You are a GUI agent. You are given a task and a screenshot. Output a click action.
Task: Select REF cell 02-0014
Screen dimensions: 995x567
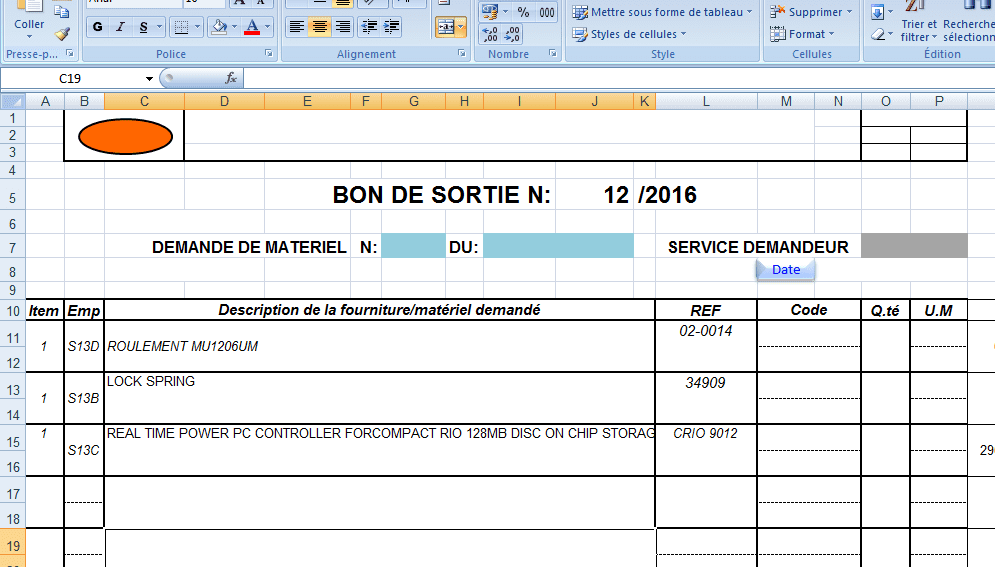click(x=706, y=346)
